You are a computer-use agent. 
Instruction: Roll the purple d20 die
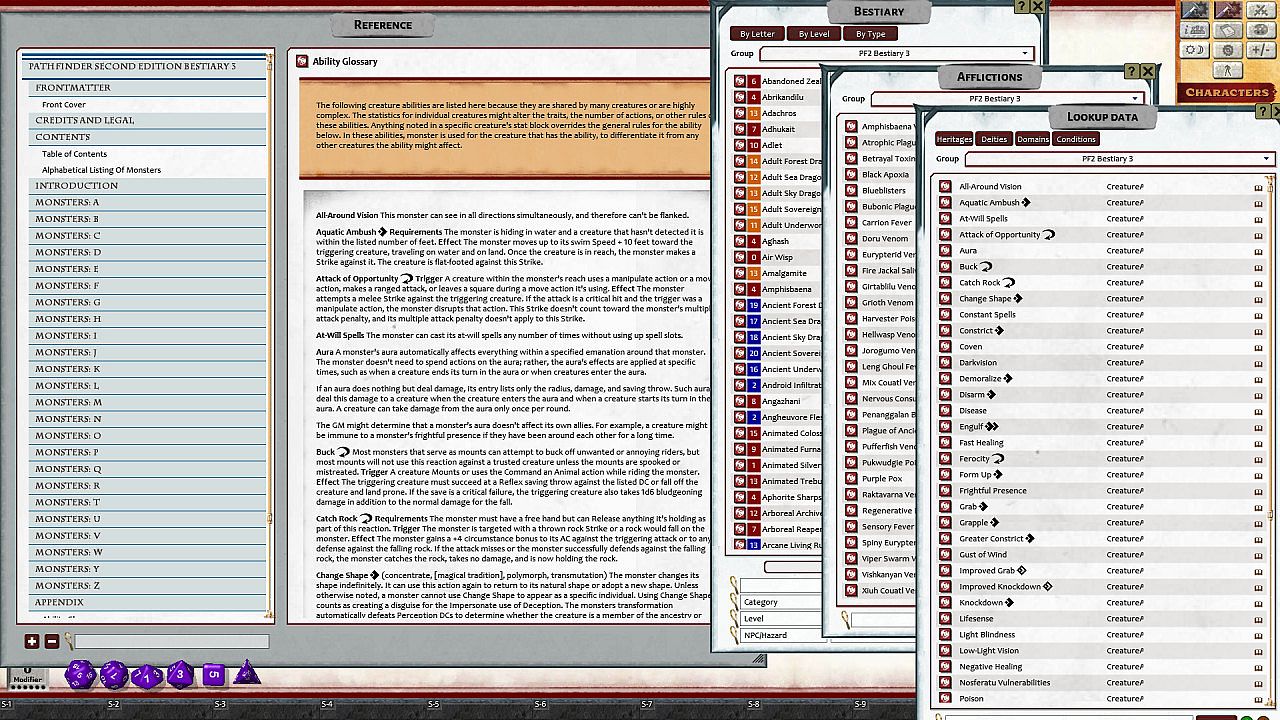80,675
